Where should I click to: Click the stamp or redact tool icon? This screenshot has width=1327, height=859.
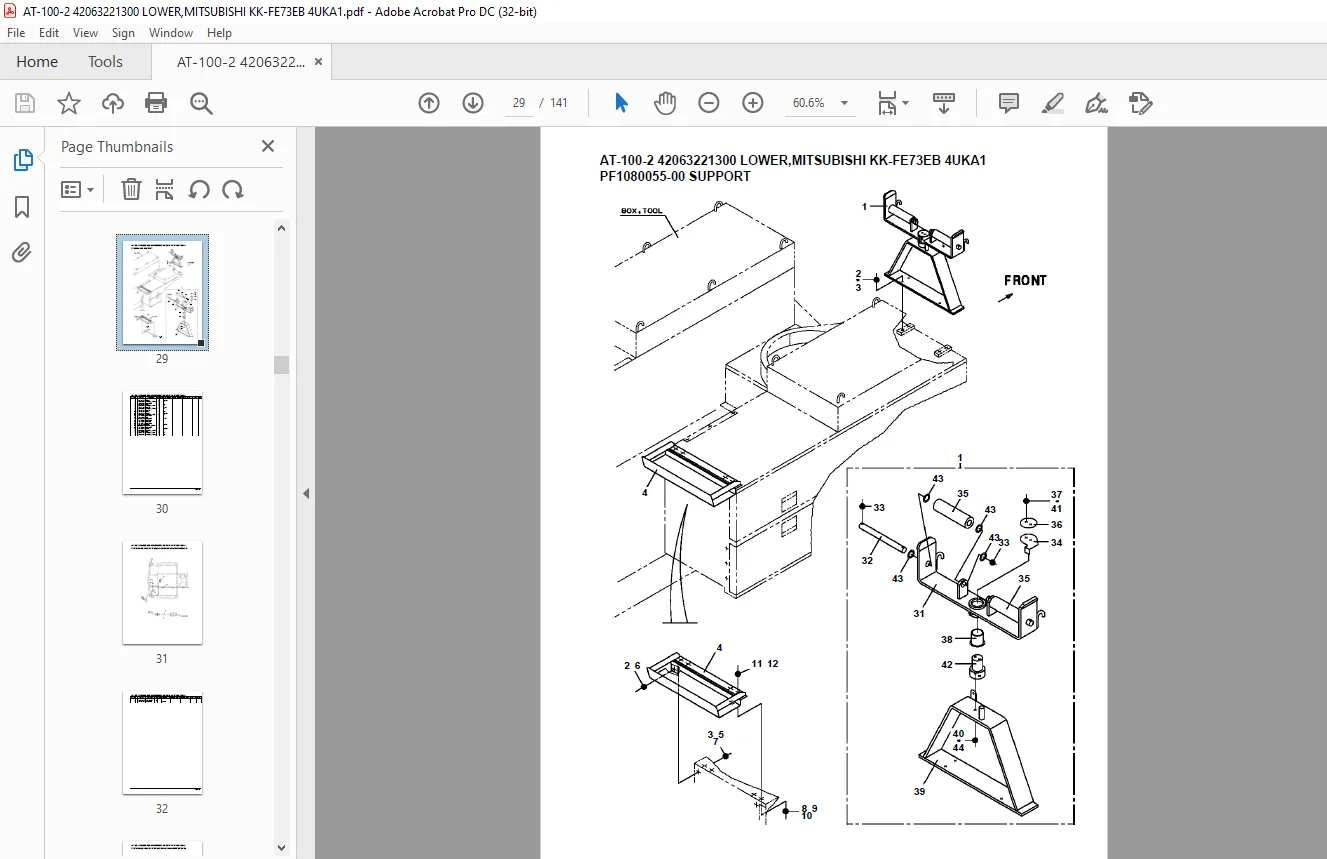tap(1141, 103)
